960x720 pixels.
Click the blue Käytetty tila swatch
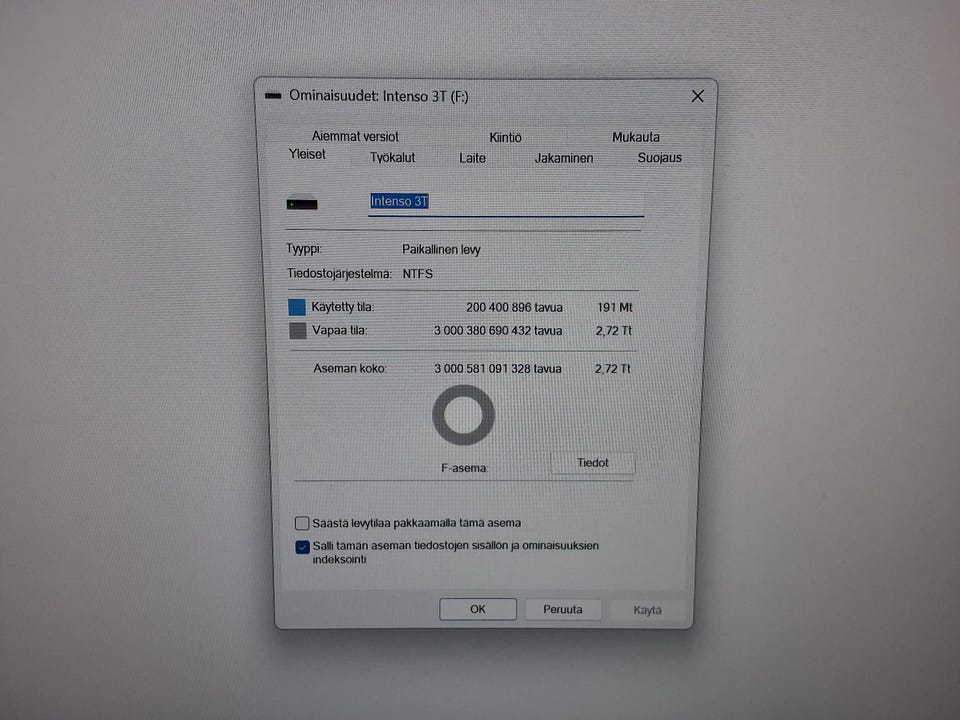(297, 307)
